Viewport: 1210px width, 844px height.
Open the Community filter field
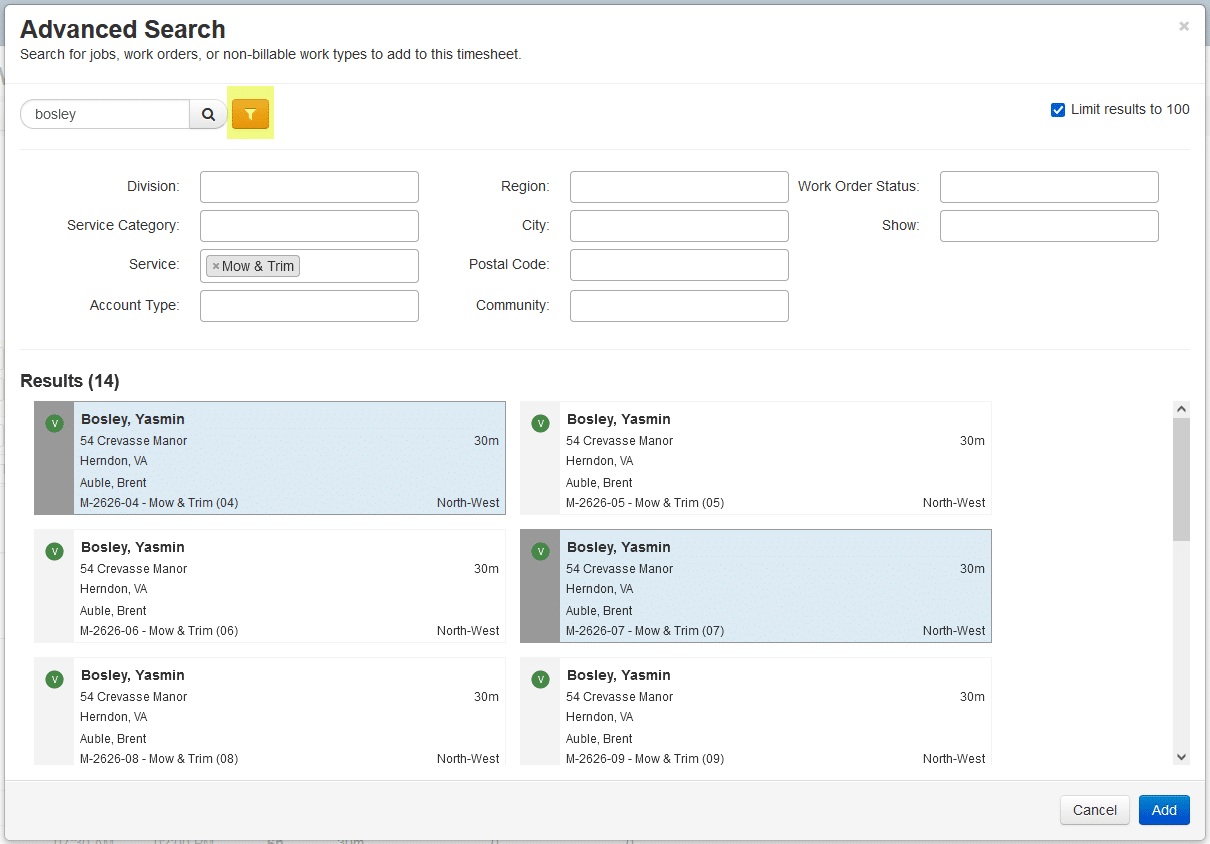pyautogui.click(x=679, y=306)
